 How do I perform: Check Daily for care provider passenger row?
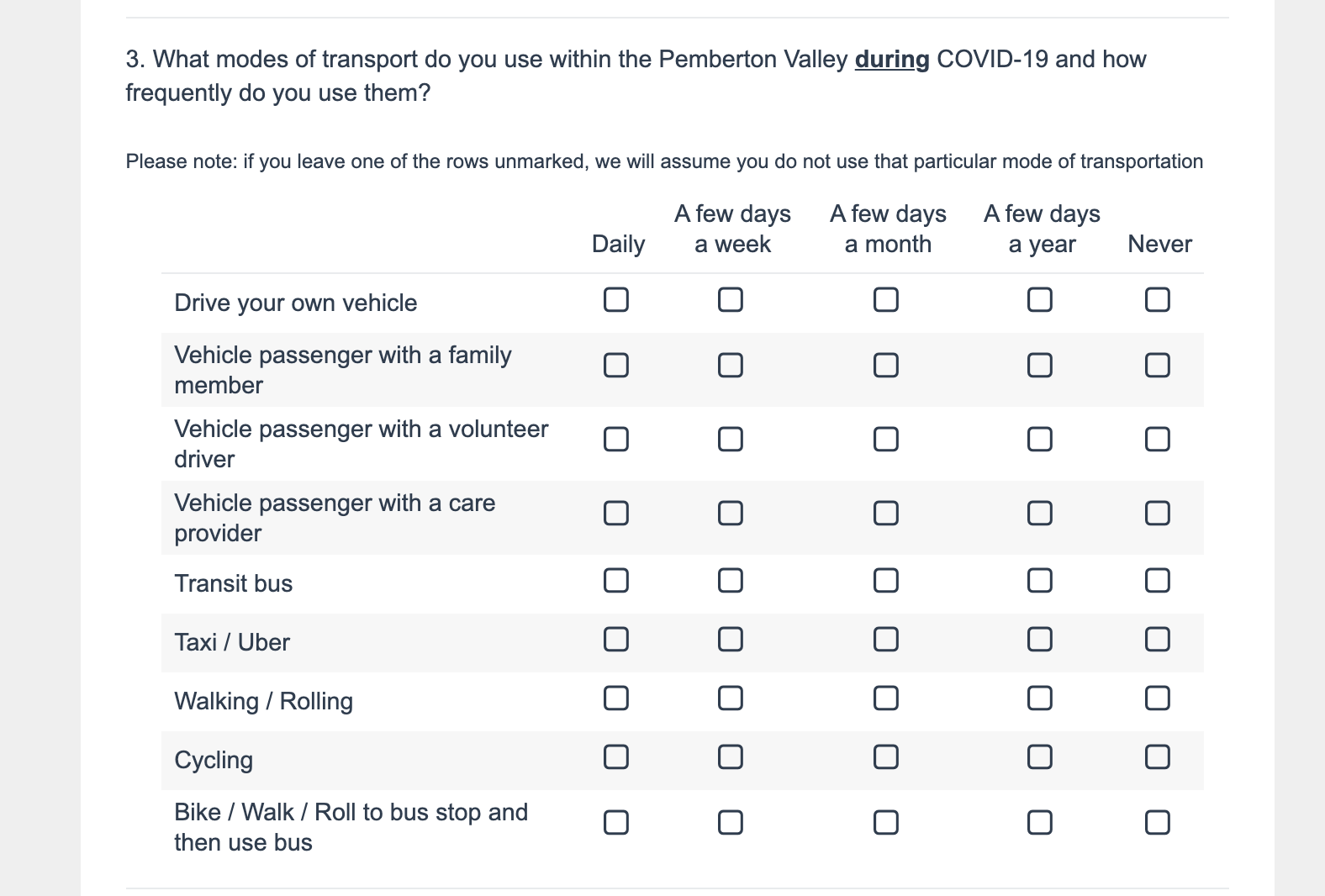point(616,514)
